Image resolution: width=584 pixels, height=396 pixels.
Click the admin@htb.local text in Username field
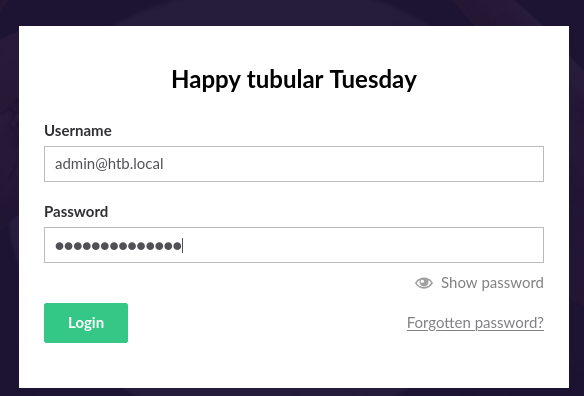[109, 164]
